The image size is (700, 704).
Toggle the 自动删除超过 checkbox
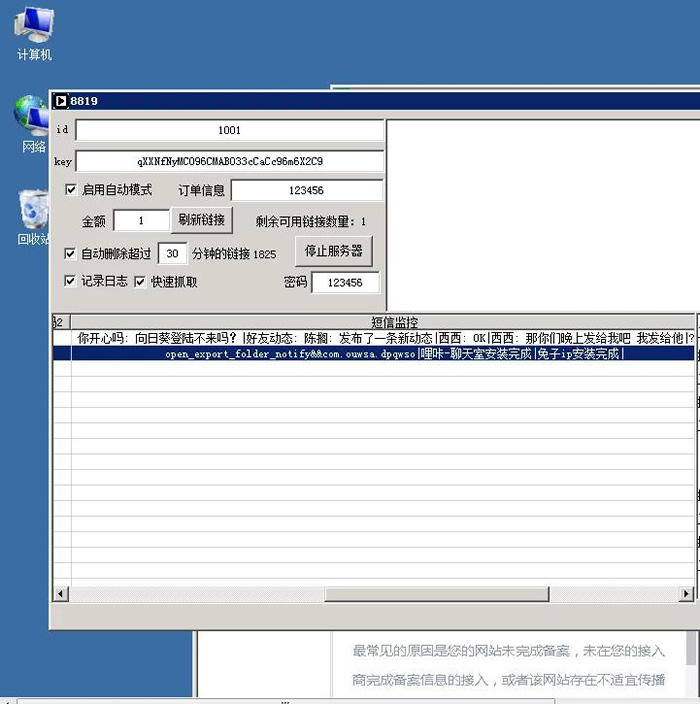(x=71, y=254)
